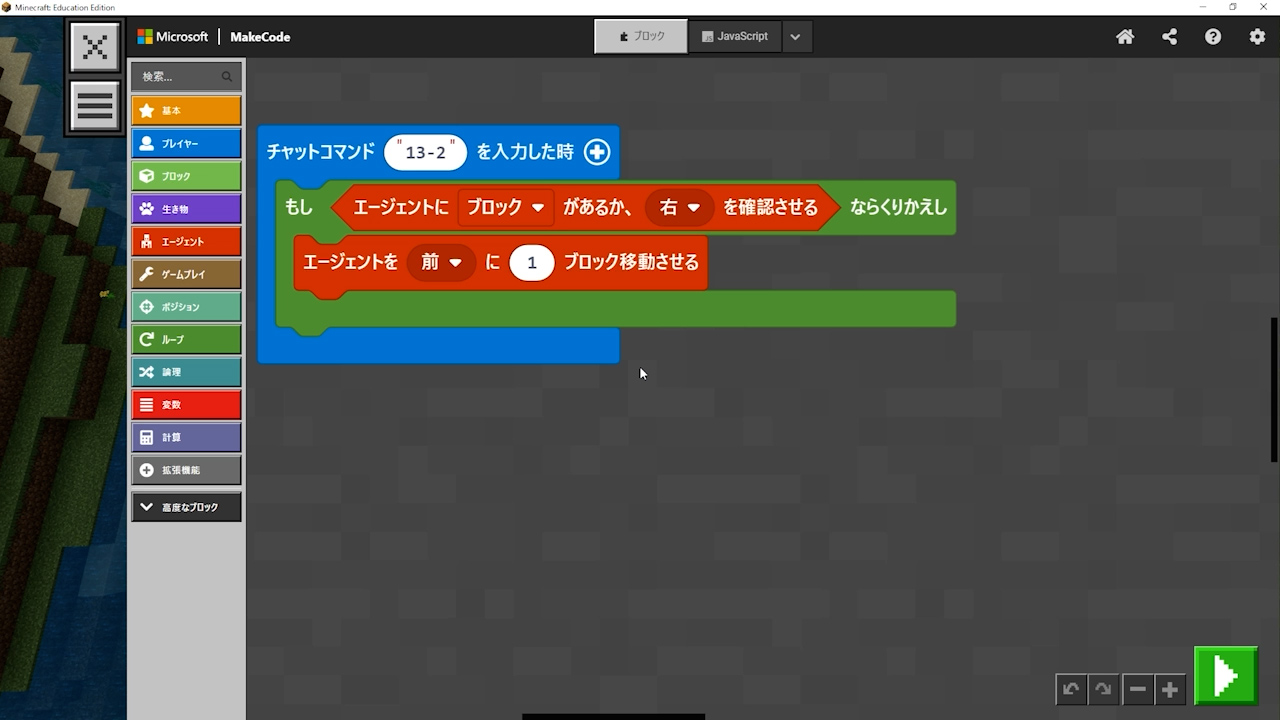The height and width of the screenshot is (720, 1280).
Task: Open the Share project icon
Action: [1169, 37]
